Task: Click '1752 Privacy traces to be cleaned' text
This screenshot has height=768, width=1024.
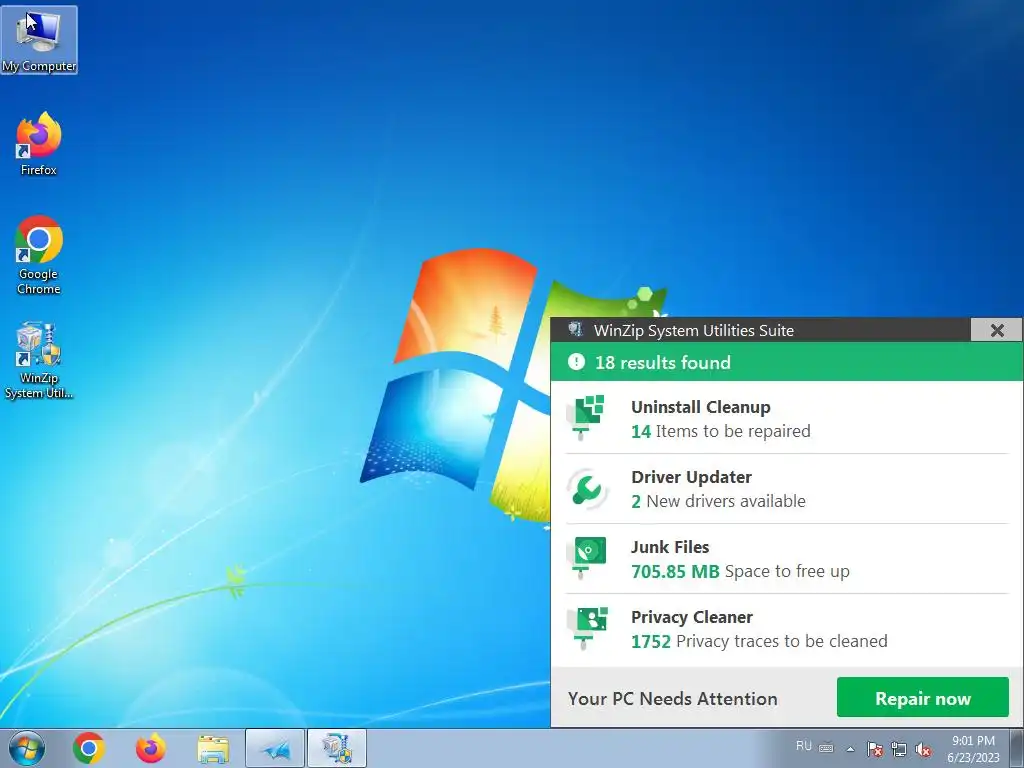Action: (760, 641)
